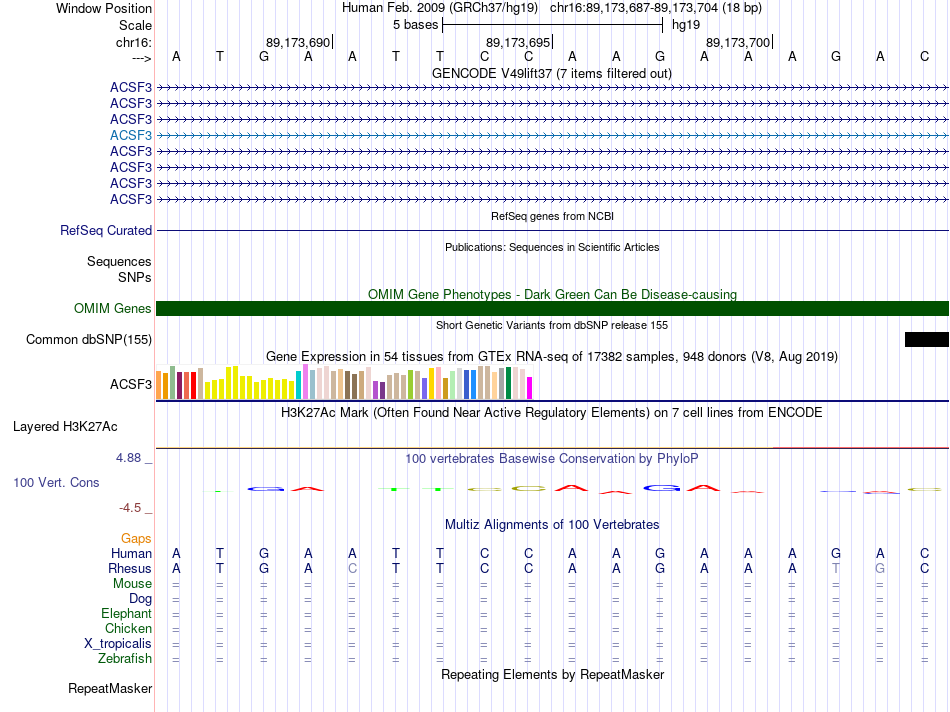Click the 89,173,695 position marker
This screenshot has height=712, width=950.
click(x=518, y=42)
